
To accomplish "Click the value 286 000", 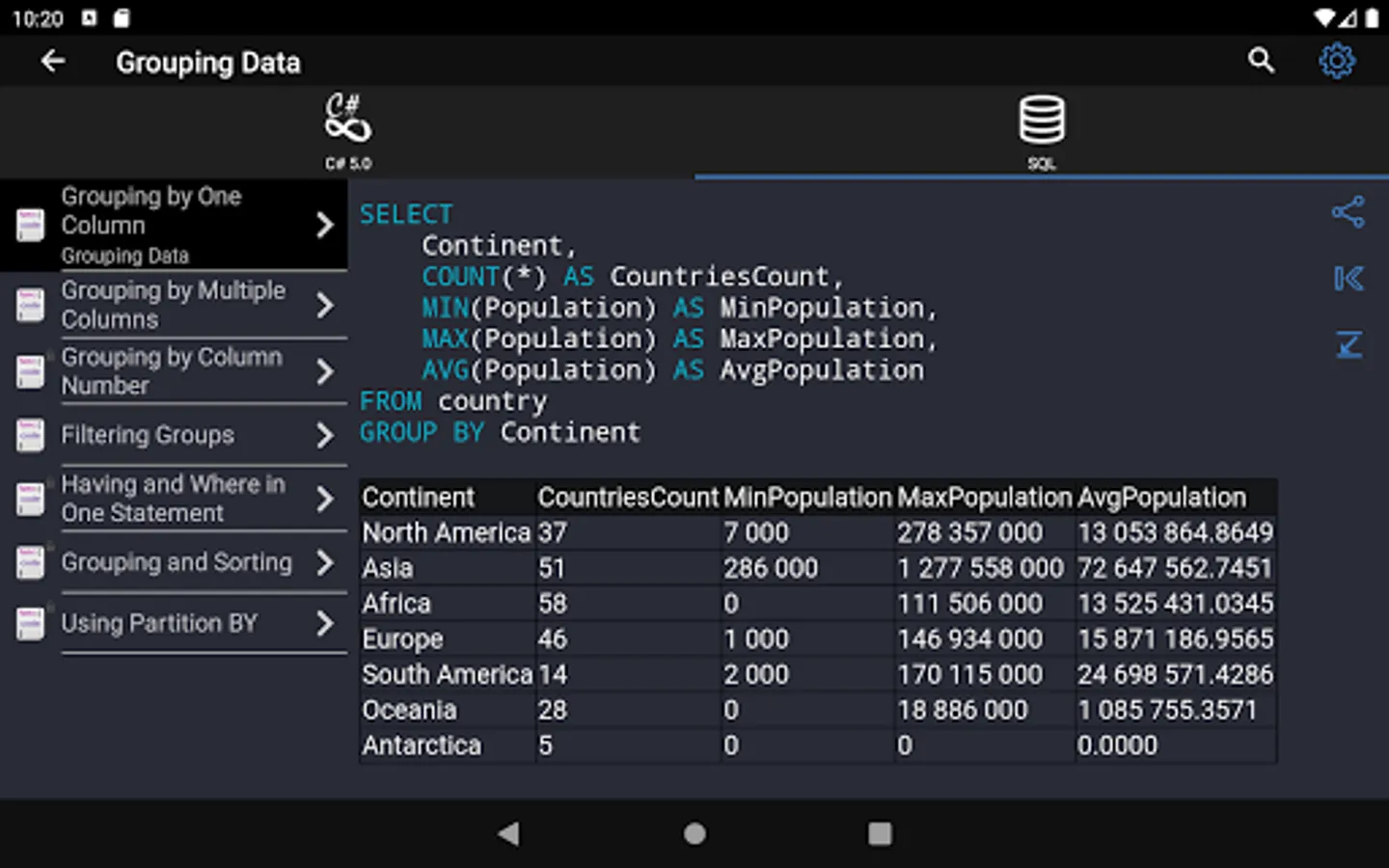I will [771, 568].
